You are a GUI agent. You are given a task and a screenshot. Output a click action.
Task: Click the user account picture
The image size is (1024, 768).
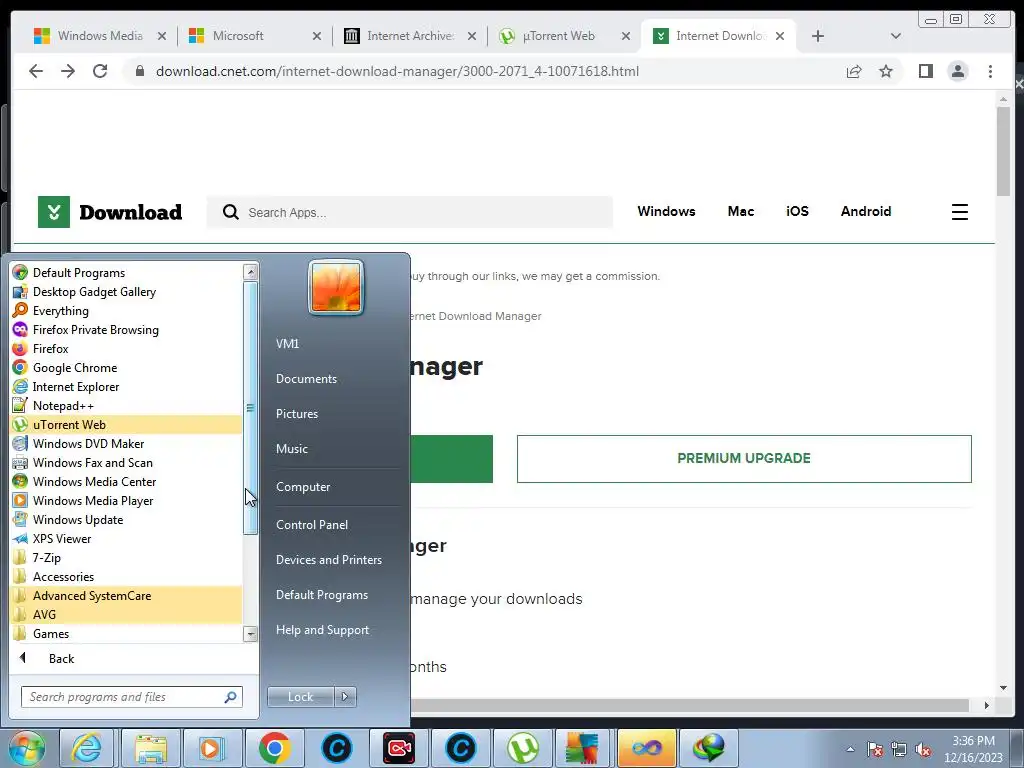click(x=336, y=288)
